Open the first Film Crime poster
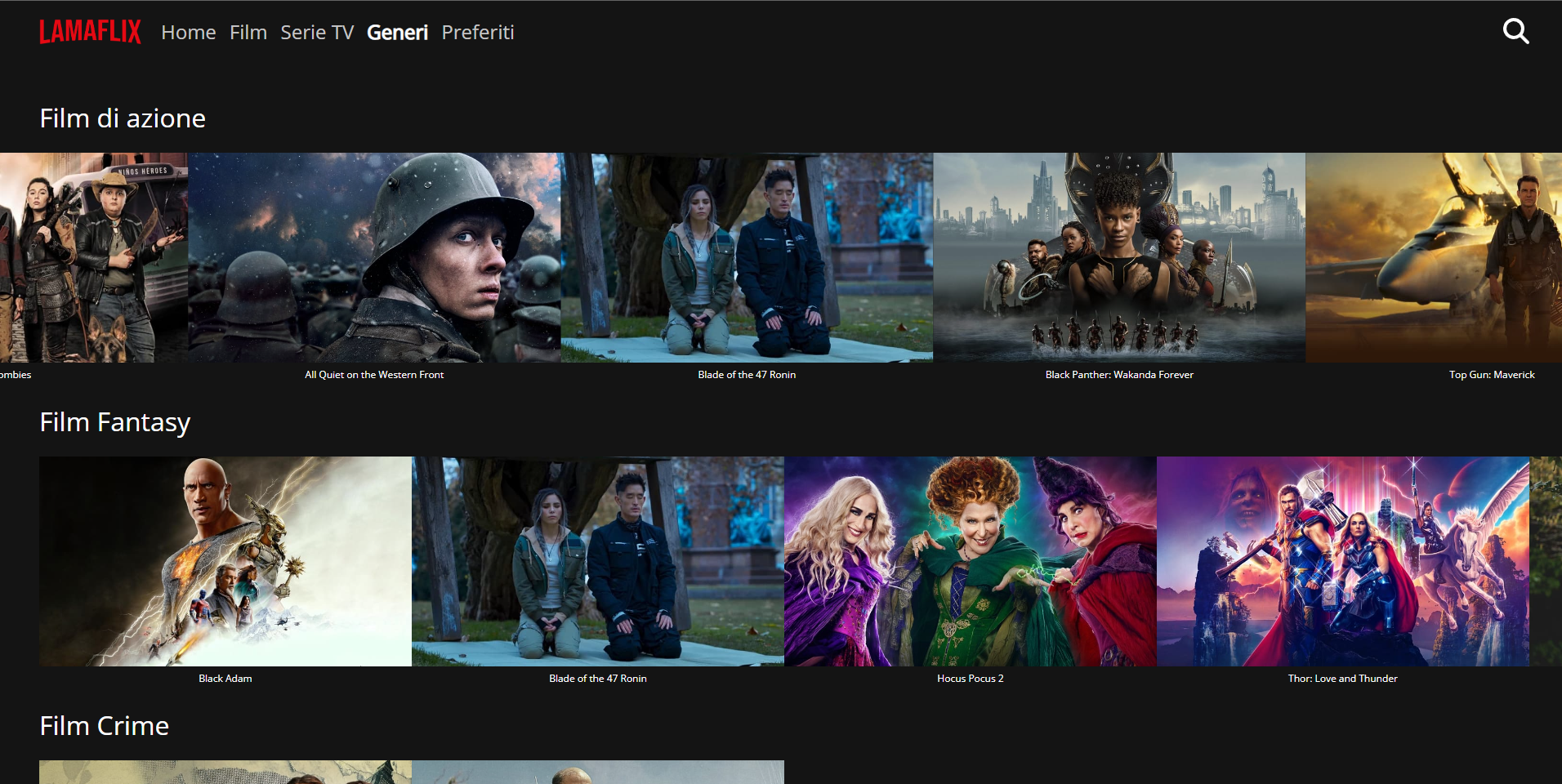1562x784 pixels. [225, 773]
